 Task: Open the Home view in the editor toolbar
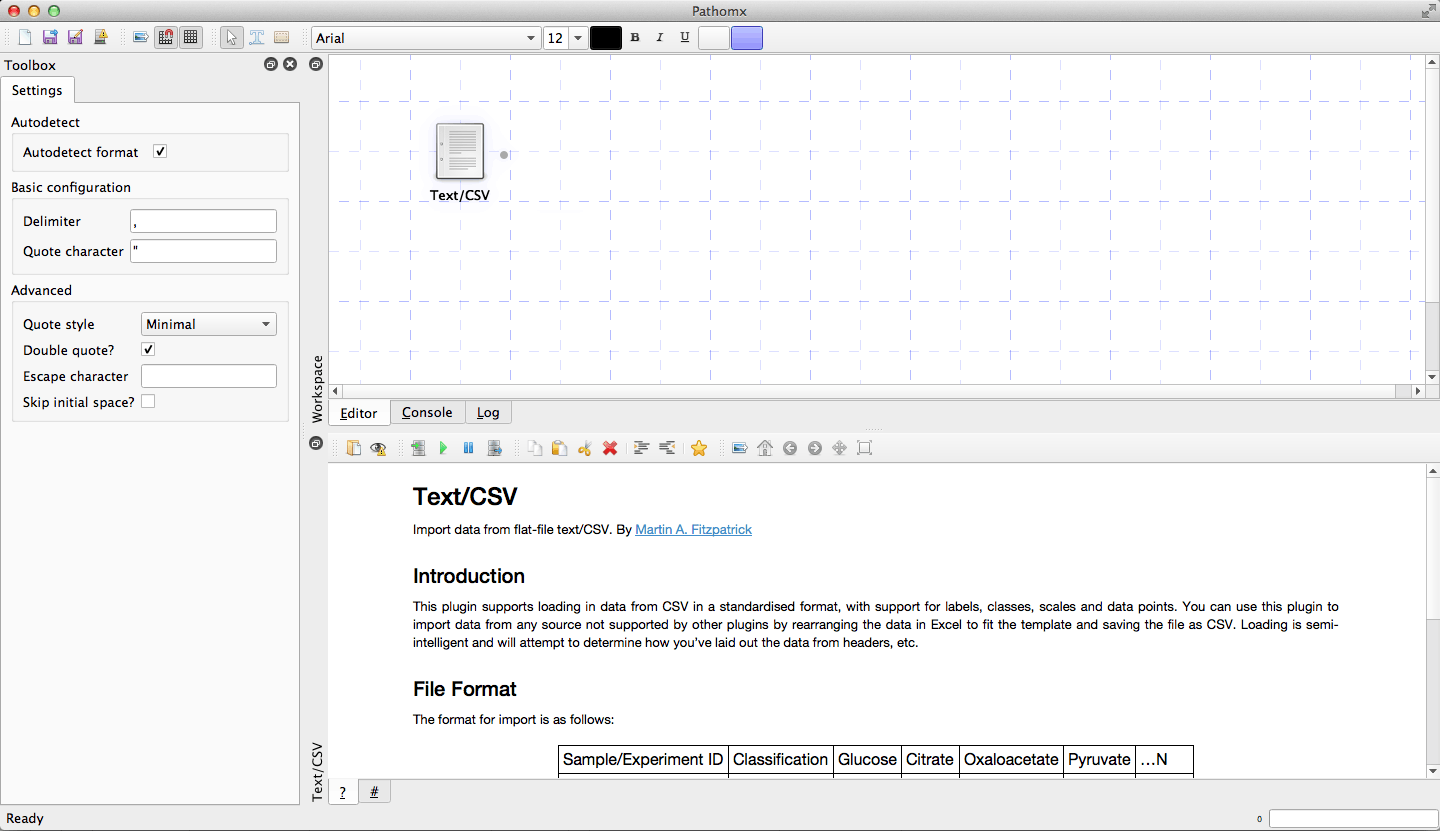tap(765, 448)
